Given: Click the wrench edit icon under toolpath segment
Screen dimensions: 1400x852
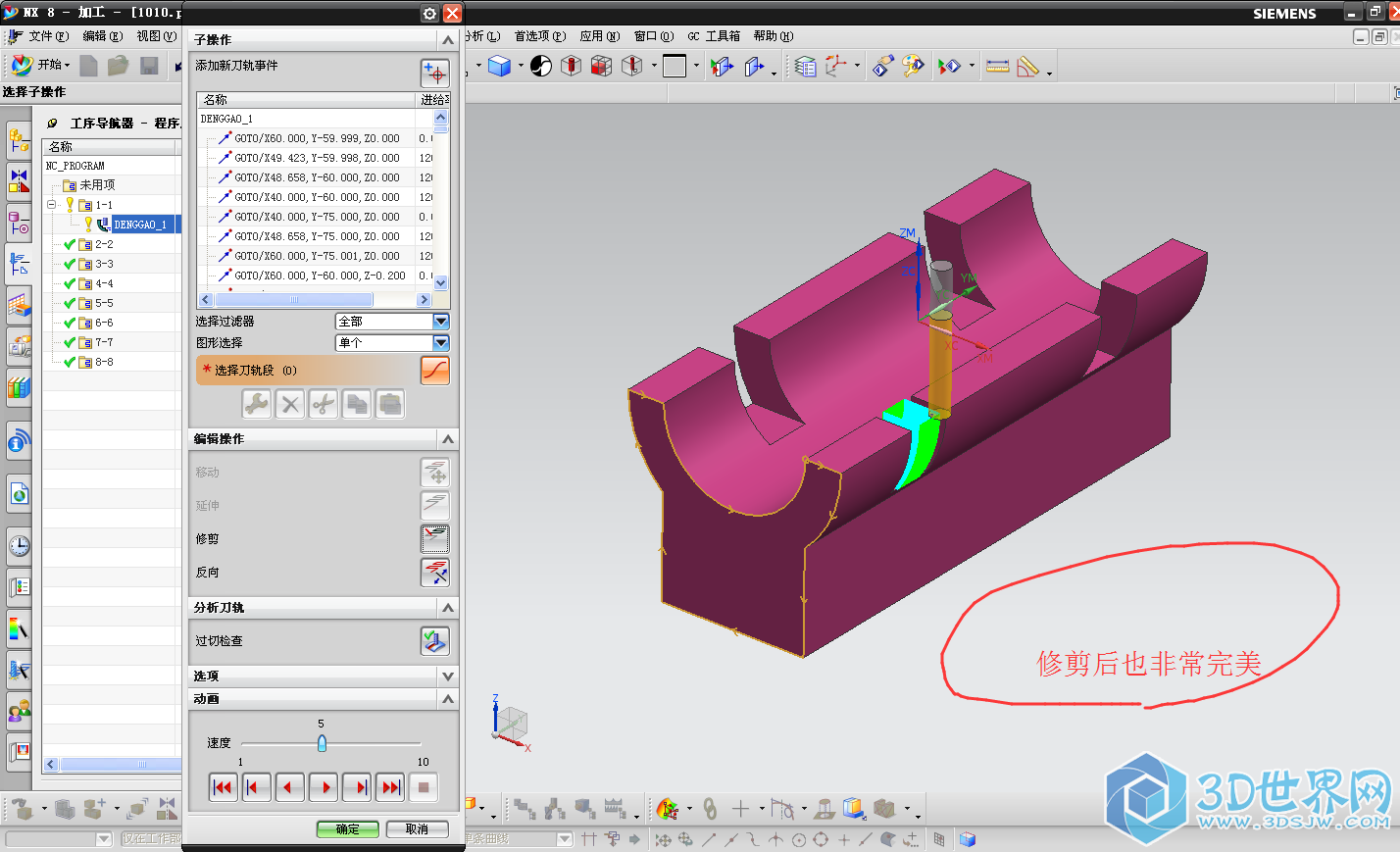Looking at the screenshot, I should click(x=257, y=404).
